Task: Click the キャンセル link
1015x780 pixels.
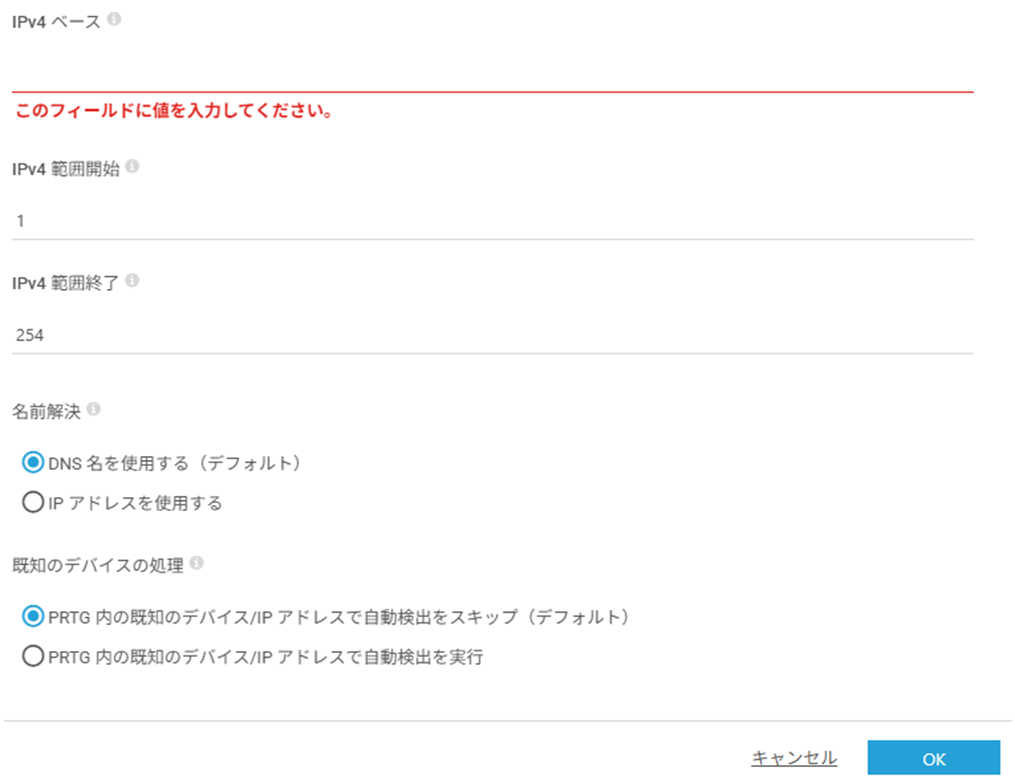Action: 794,758
